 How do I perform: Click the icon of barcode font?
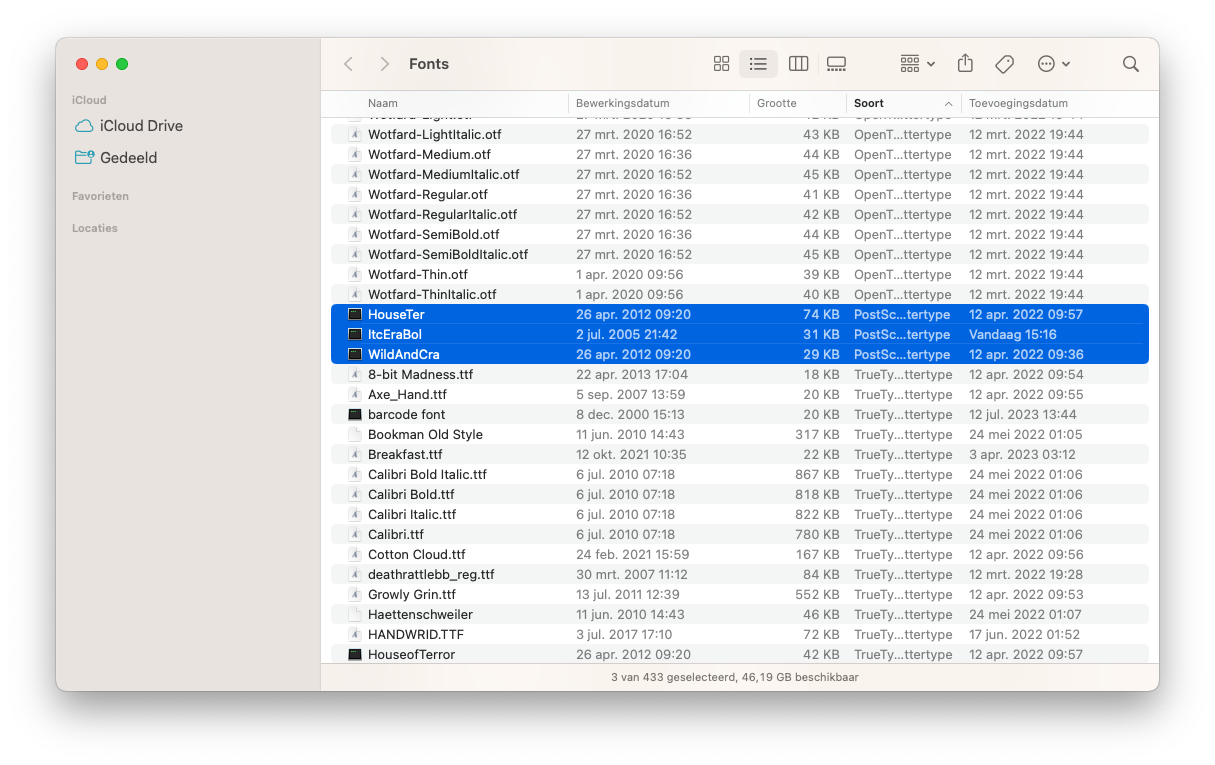click(354, 414)
